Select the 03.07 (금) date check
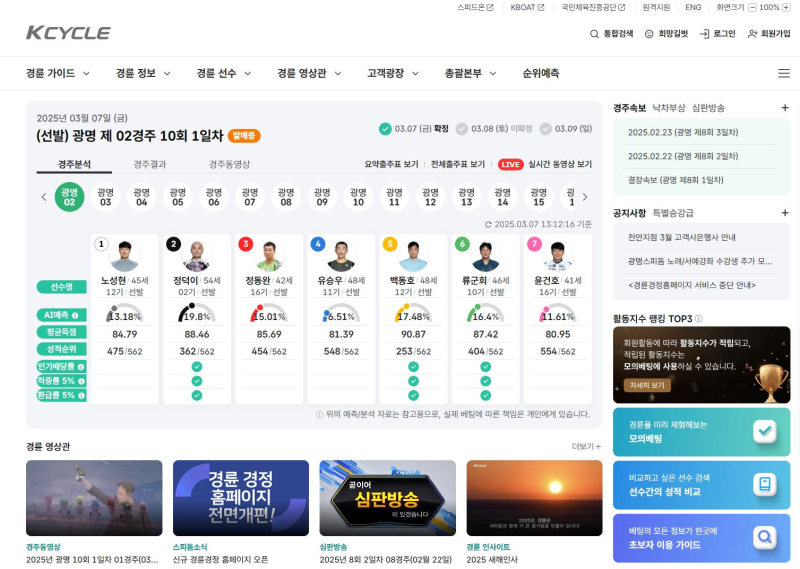This screenshot has height=569, width=800. pyautogui.click(x=385, y=128)
